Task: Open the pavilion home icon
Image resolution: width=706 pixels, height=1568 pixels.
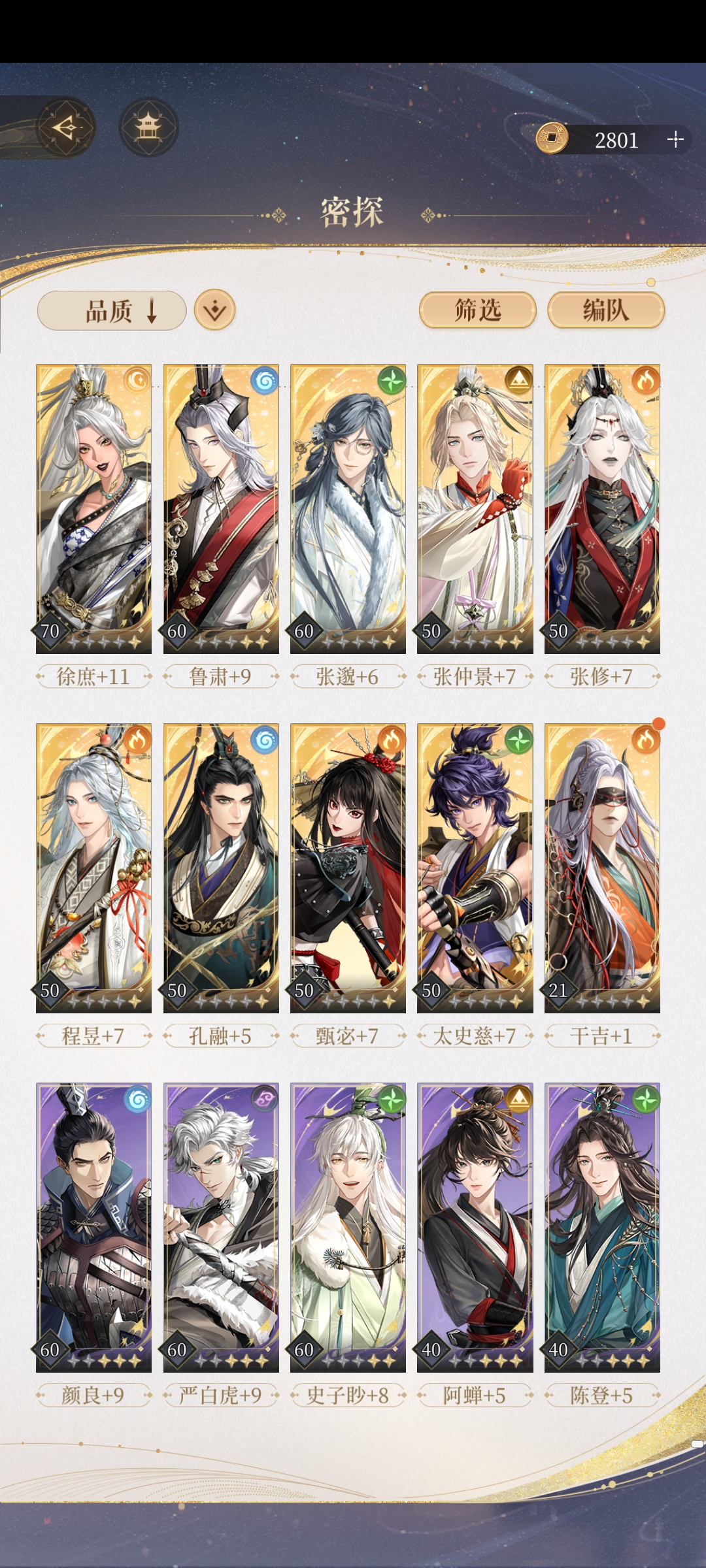Action: (148, 127)
